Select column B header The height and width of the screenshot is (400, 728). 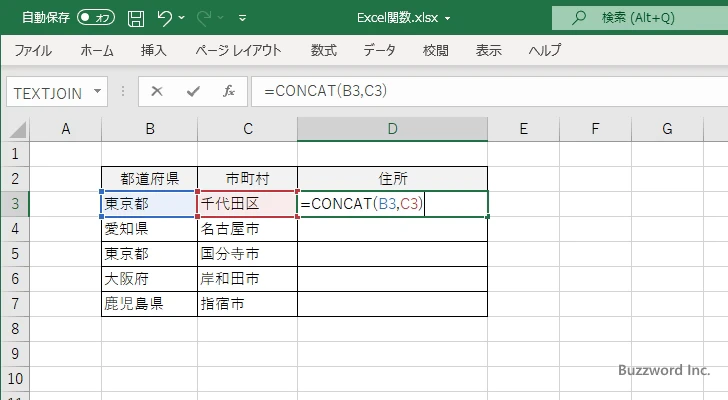(150, 129)
